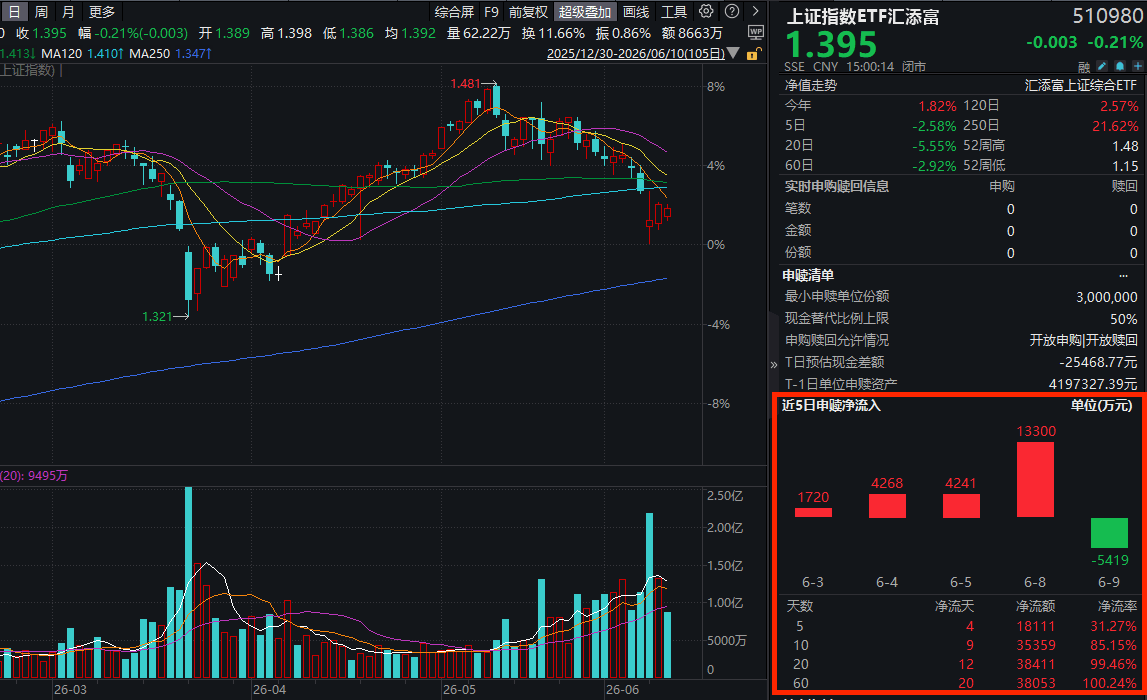Image resolution: width=1147 pixels, height=700 pixels.
Task: Click the 60-day net flow rate 100.24%
Action: 1110,683
